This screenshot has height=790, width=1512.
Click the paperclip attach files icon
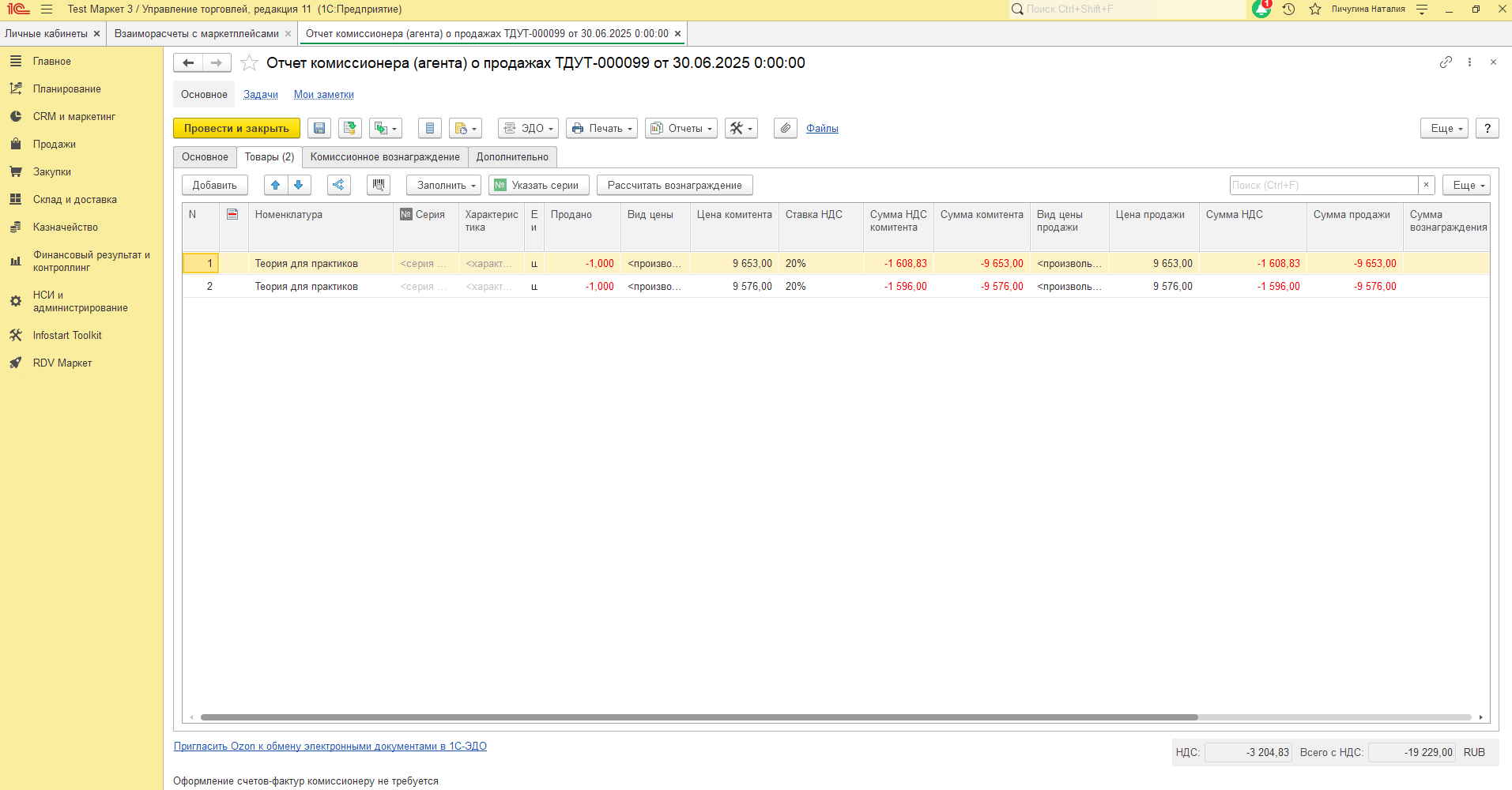[x=785, y=129]
